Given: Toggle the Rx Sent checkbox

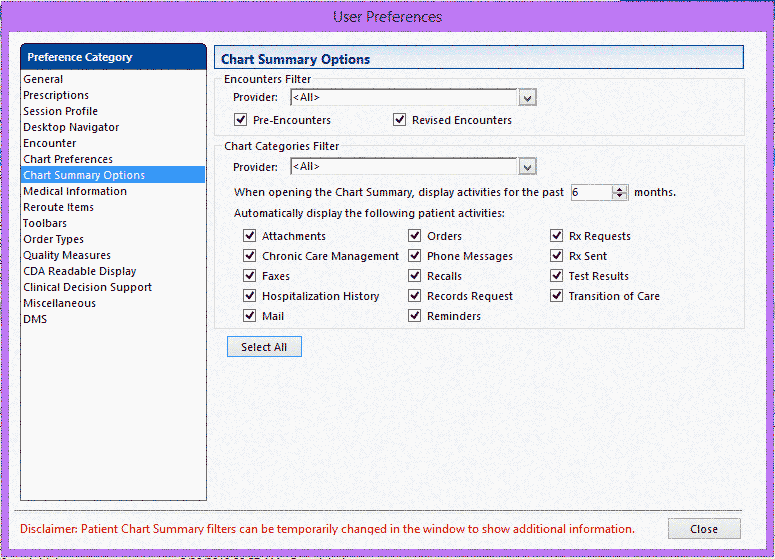Looking at the screenshot, I should point(557,256).
